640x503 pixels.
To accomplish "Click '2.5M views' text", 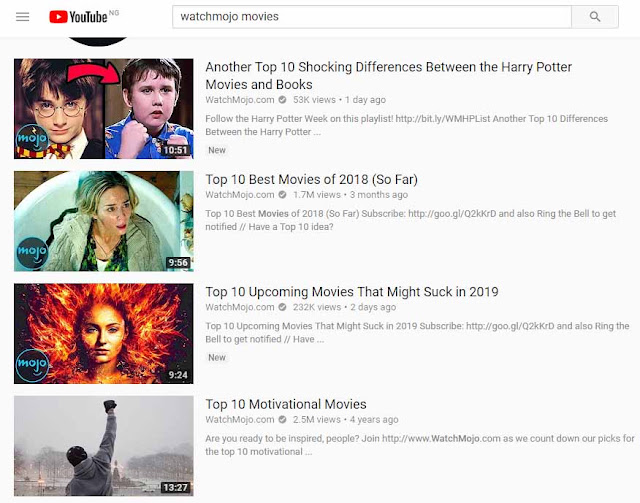I will pos(316,419).
